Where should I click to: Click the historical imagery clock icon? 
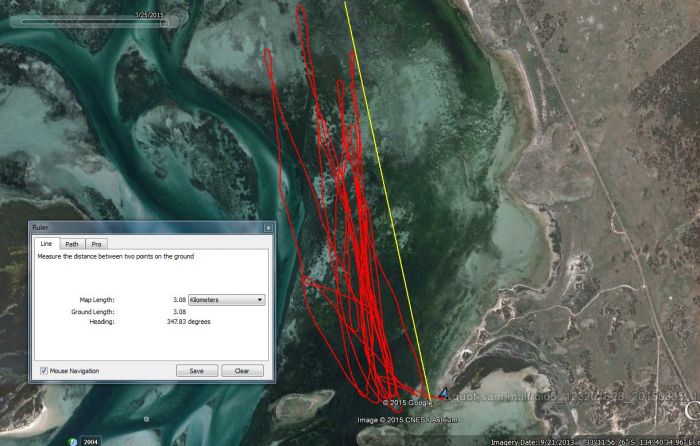72,440
